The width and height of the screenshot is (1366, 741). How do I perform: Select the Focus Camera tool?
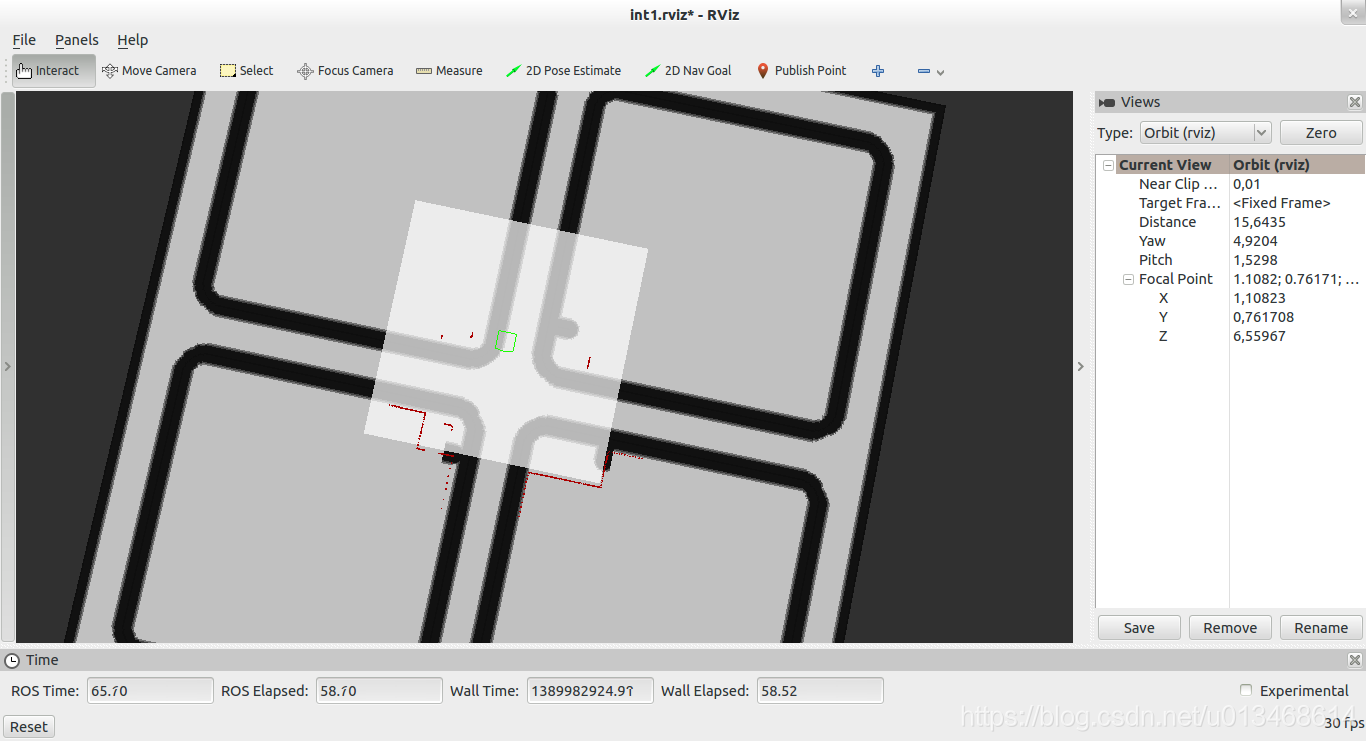click(345, 70)
